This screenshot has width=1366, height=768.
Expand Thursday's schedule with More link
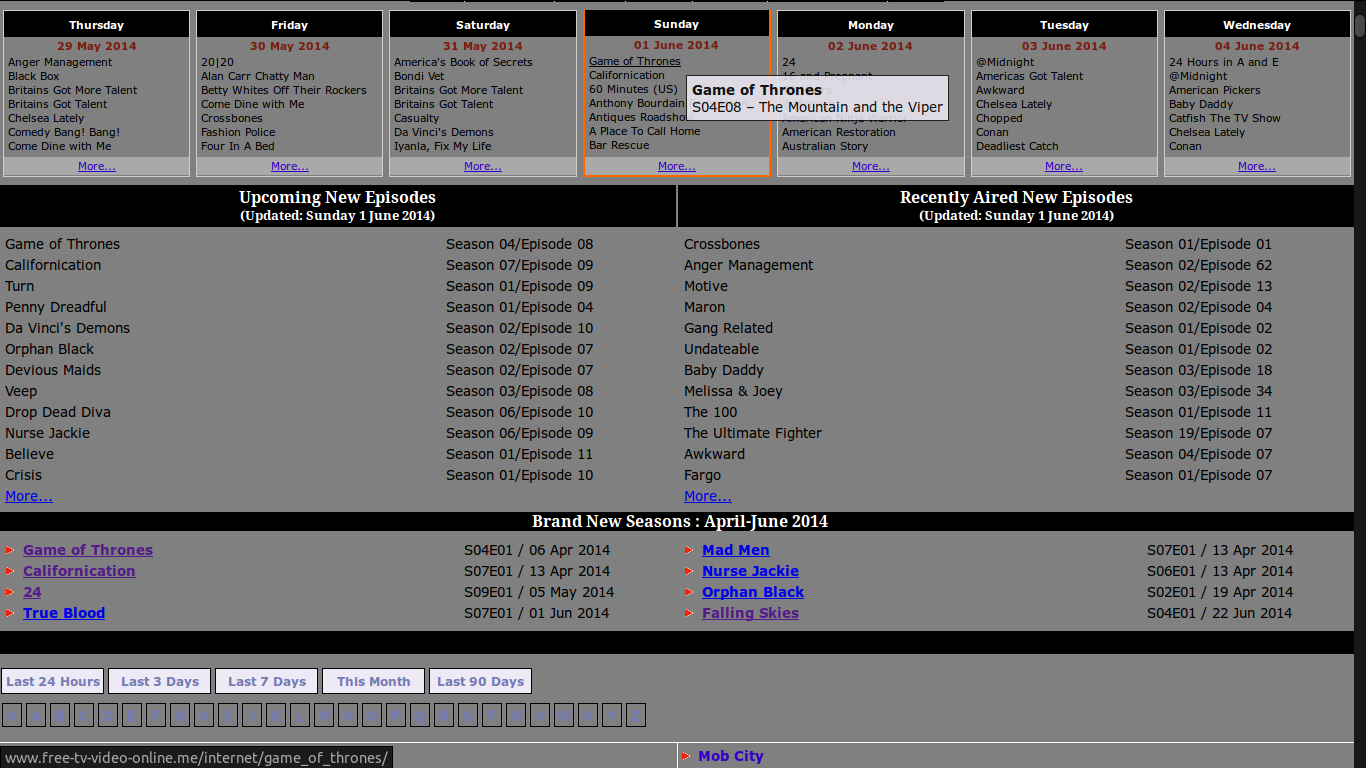click(96, 167)
